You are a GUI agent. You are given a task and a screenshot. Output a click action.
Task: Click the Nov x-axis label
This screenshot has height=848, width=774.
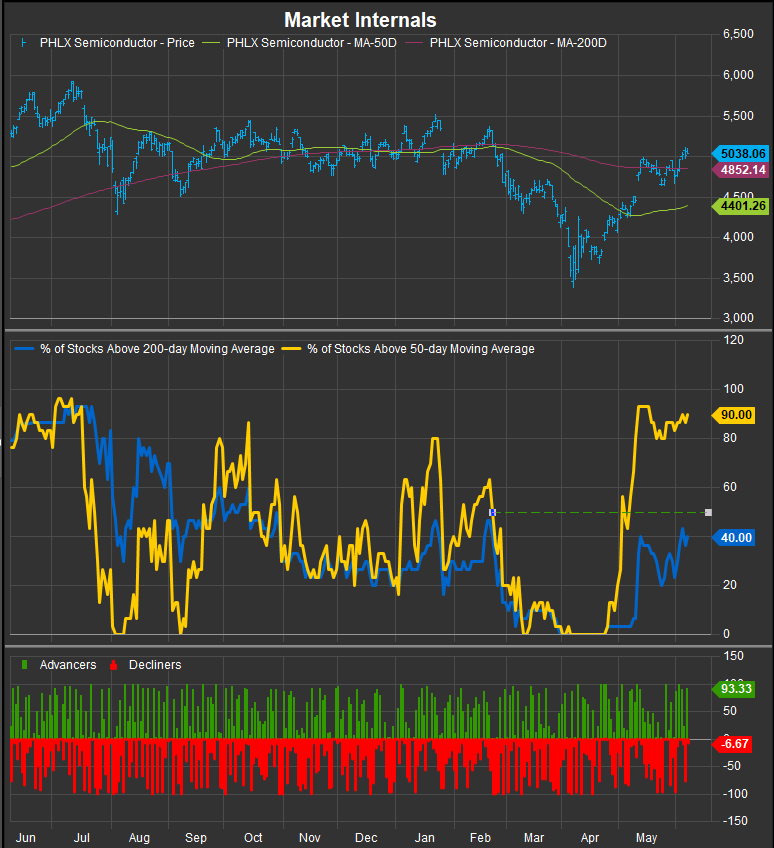pos(309,838)
